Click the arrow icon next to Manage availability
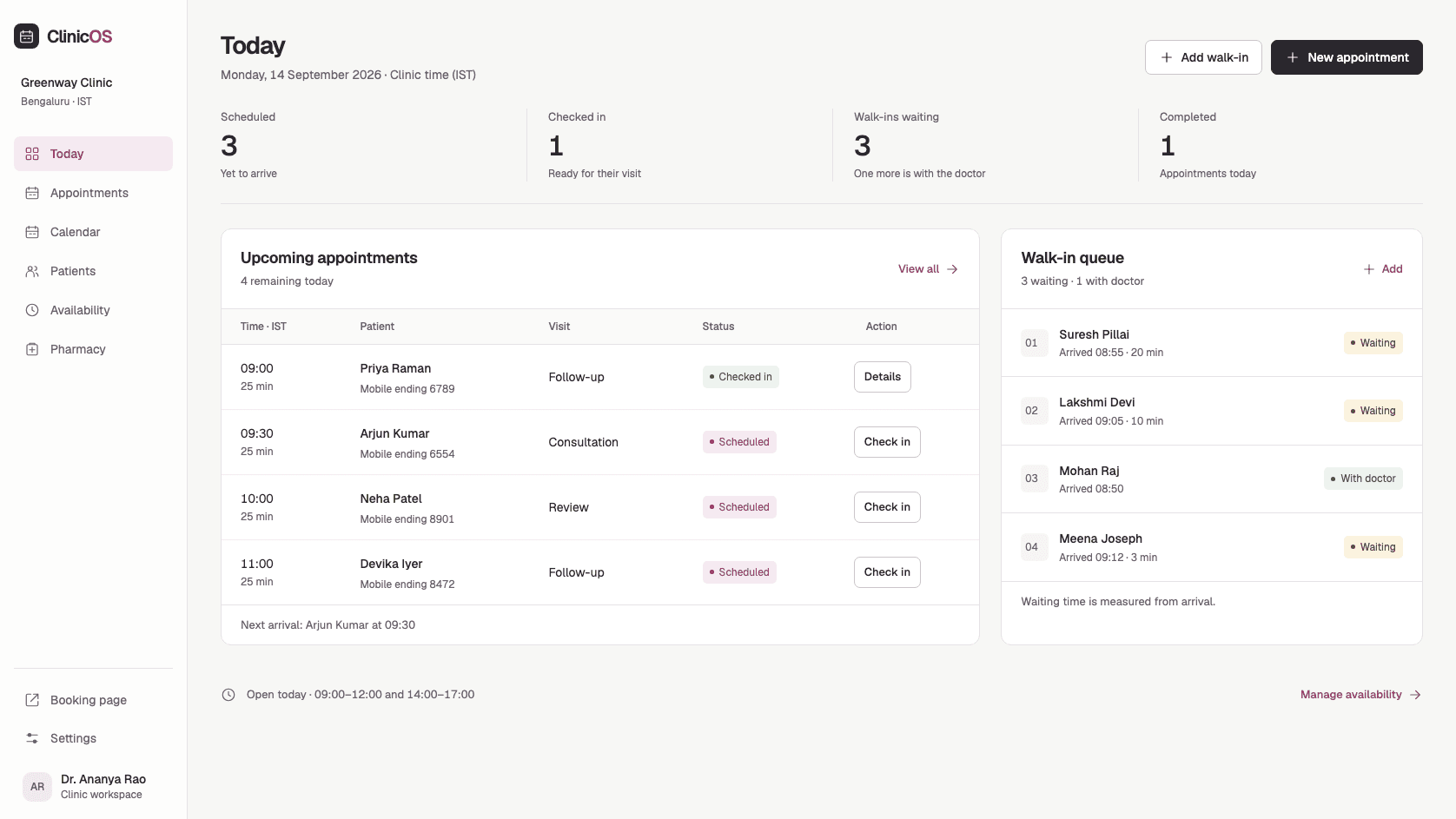 [x=1415, y=695]
